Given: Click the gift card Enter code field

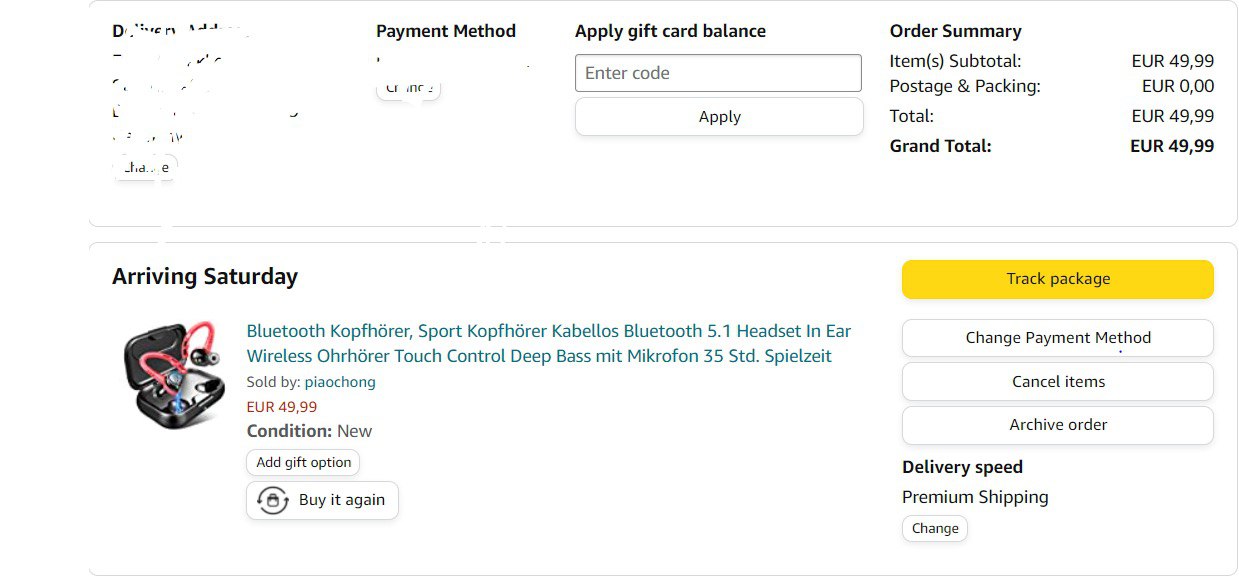Looking at the screenshot, I should tap(717, 73).
